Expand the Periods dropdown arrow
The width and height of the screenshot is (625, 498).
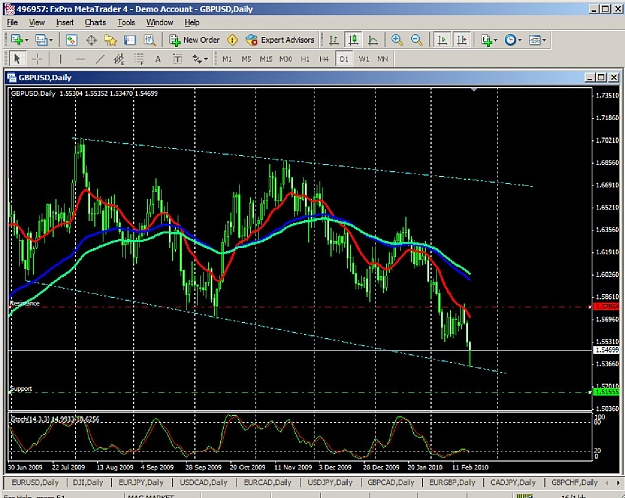point(520,40)
